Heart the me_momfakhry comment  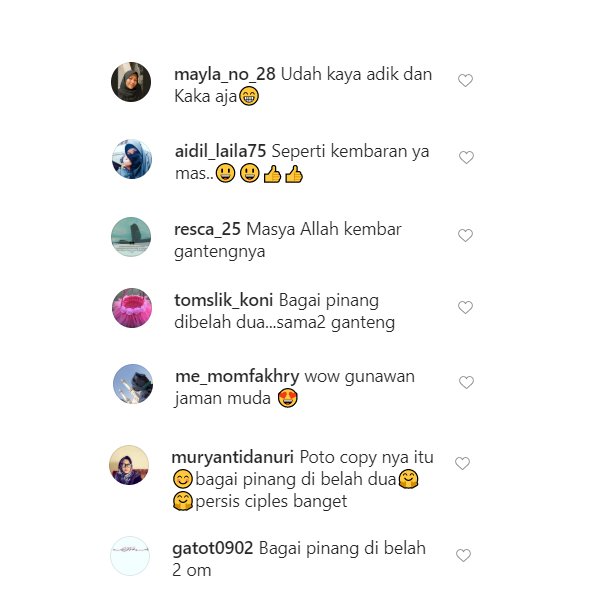click(466, 382)
